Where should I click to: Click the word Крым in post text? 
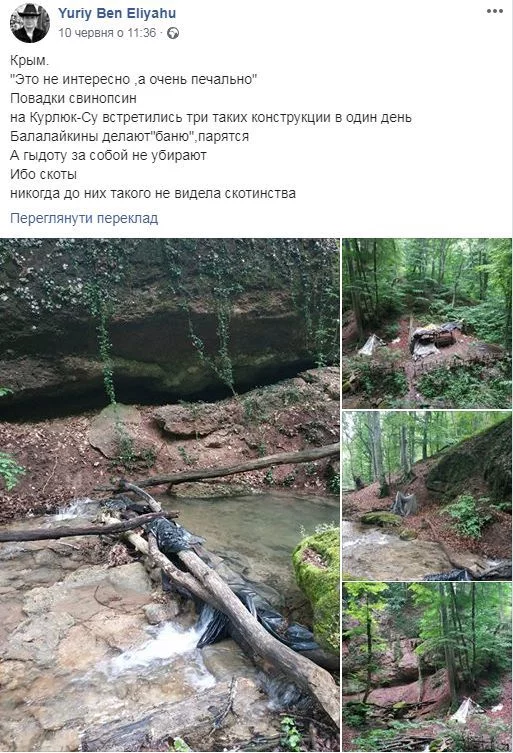29,61
